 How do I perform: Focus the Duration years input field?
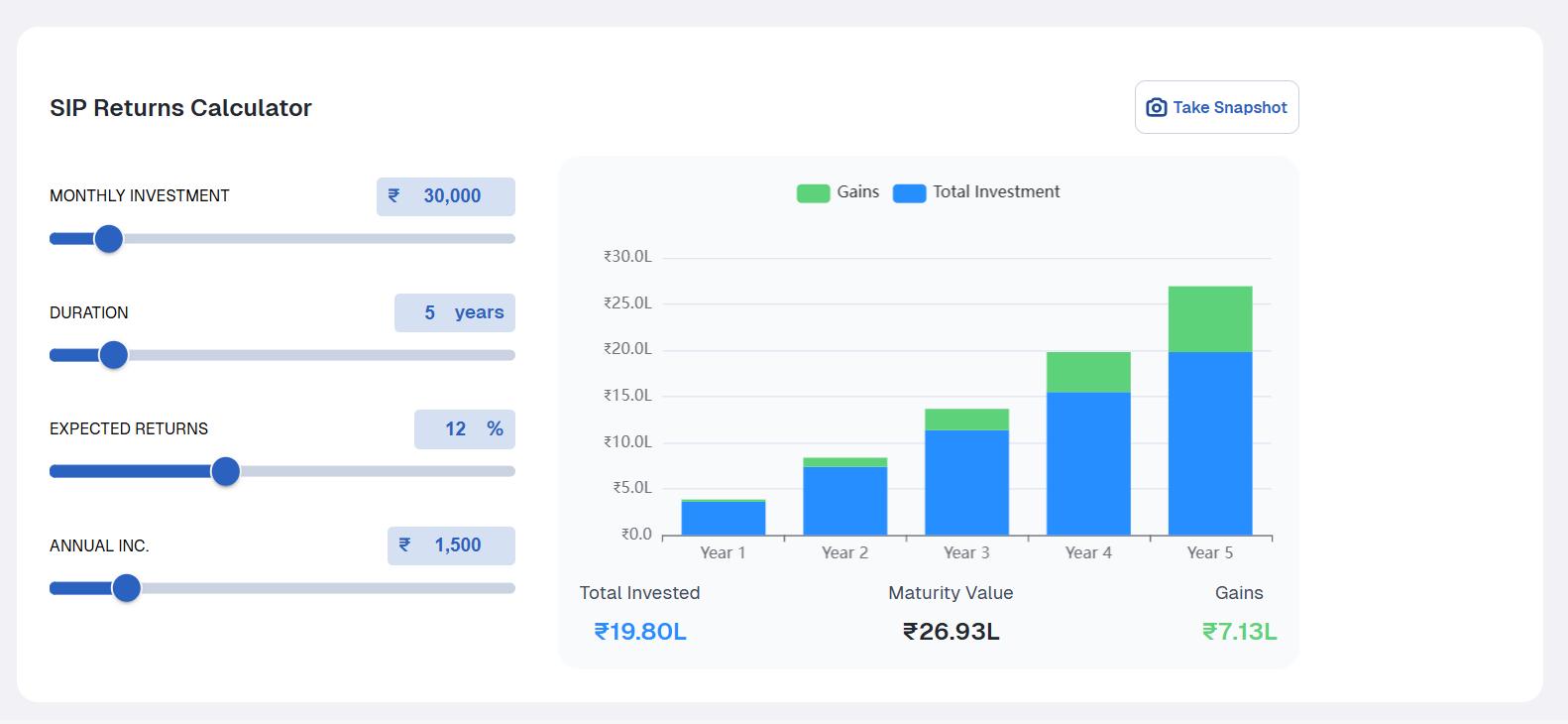(x=430, y=313)
